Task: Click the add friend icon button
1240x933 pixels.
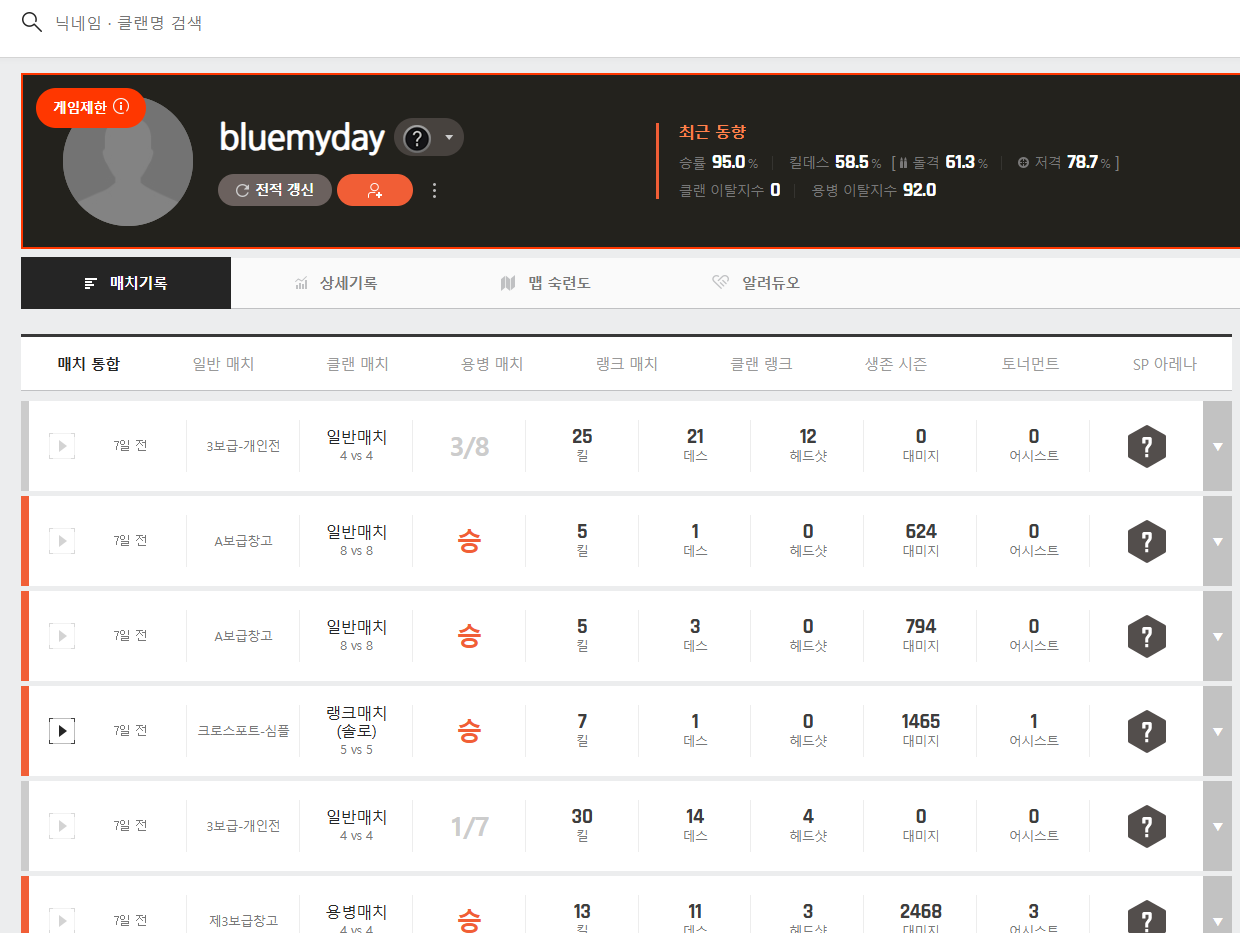Action: [375, 190]
